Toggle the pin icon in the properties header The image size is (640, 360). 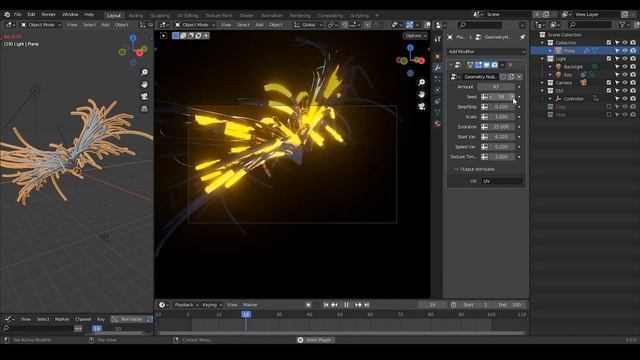coord(522,37)
